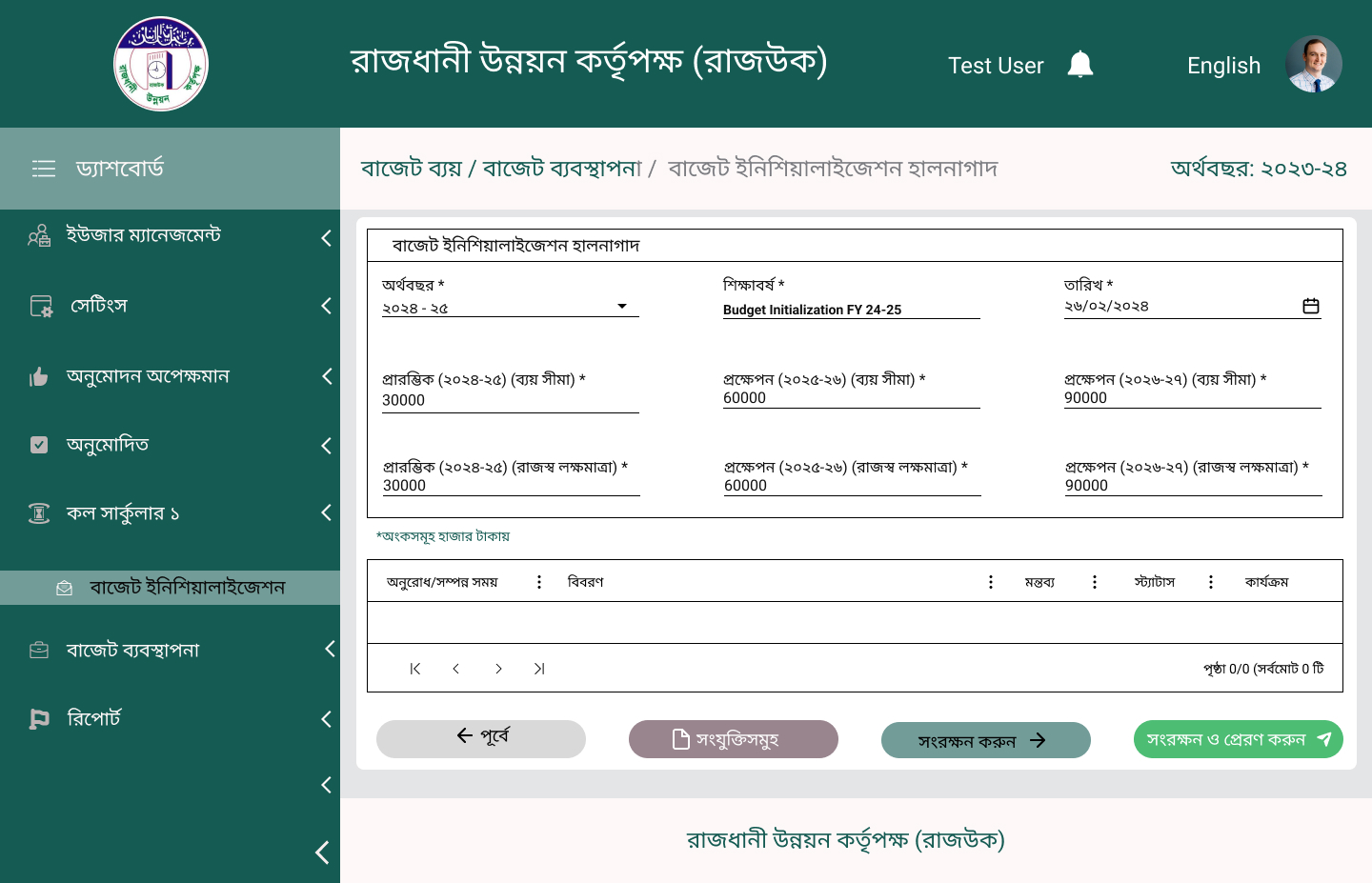The width and height of the screenshot is (1372, 883).
Task: Open the calendar picker icon in তারিখ
Action: click(x=1311, y=306)
